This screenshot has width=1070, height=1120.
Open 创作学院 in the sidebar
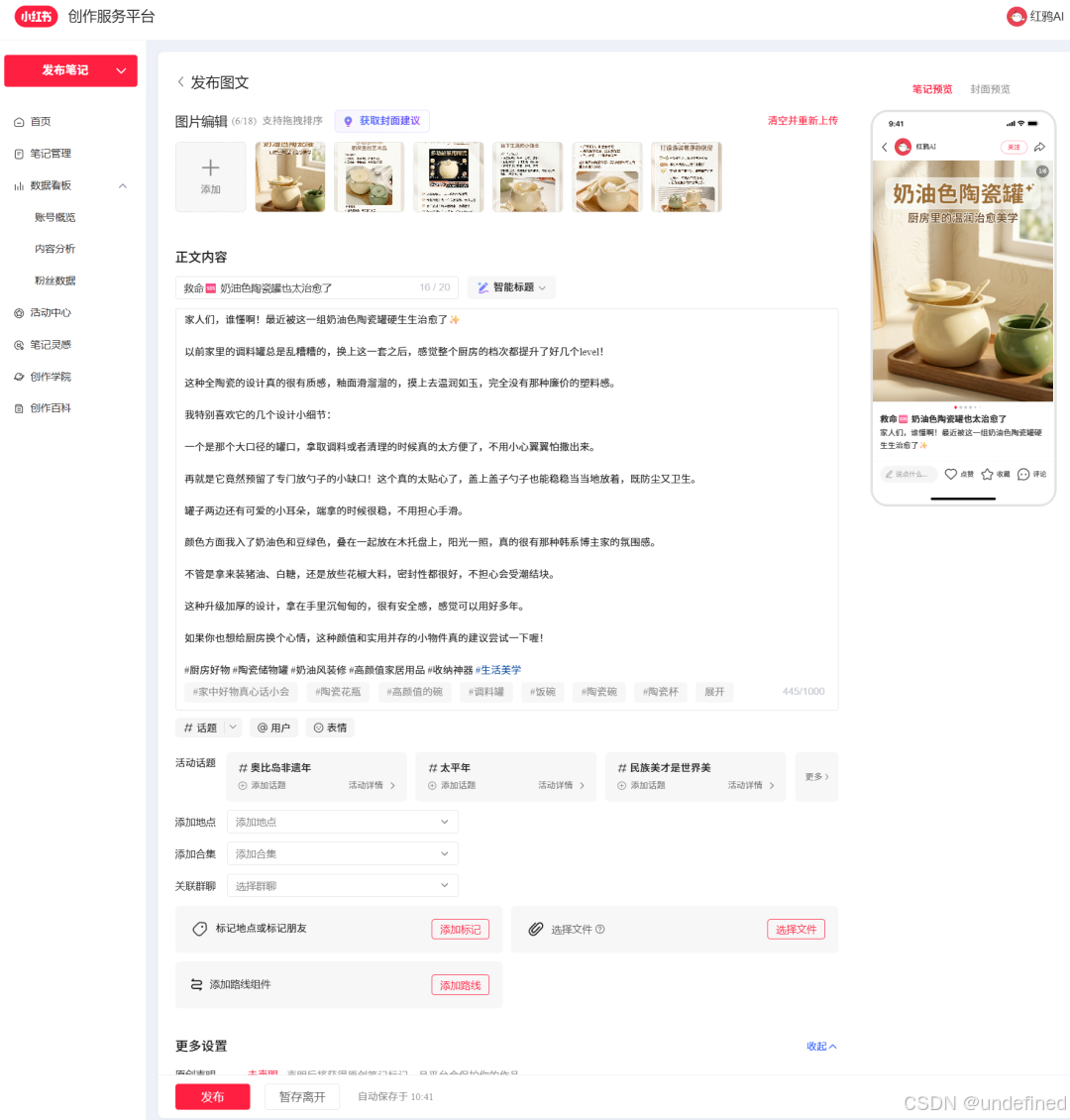coord(51,377)
